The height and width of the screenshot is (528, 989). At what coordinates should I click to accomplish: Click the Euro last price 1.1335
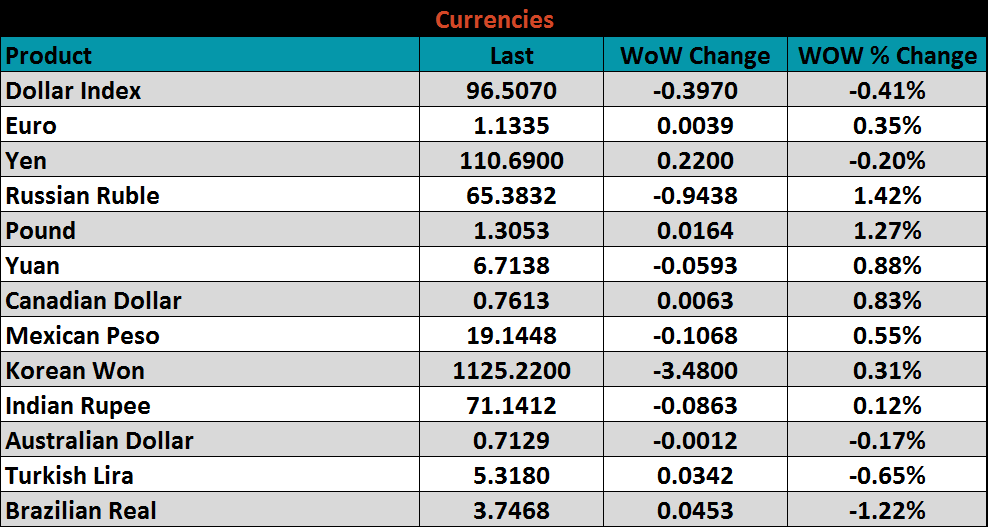click(511, 126)
